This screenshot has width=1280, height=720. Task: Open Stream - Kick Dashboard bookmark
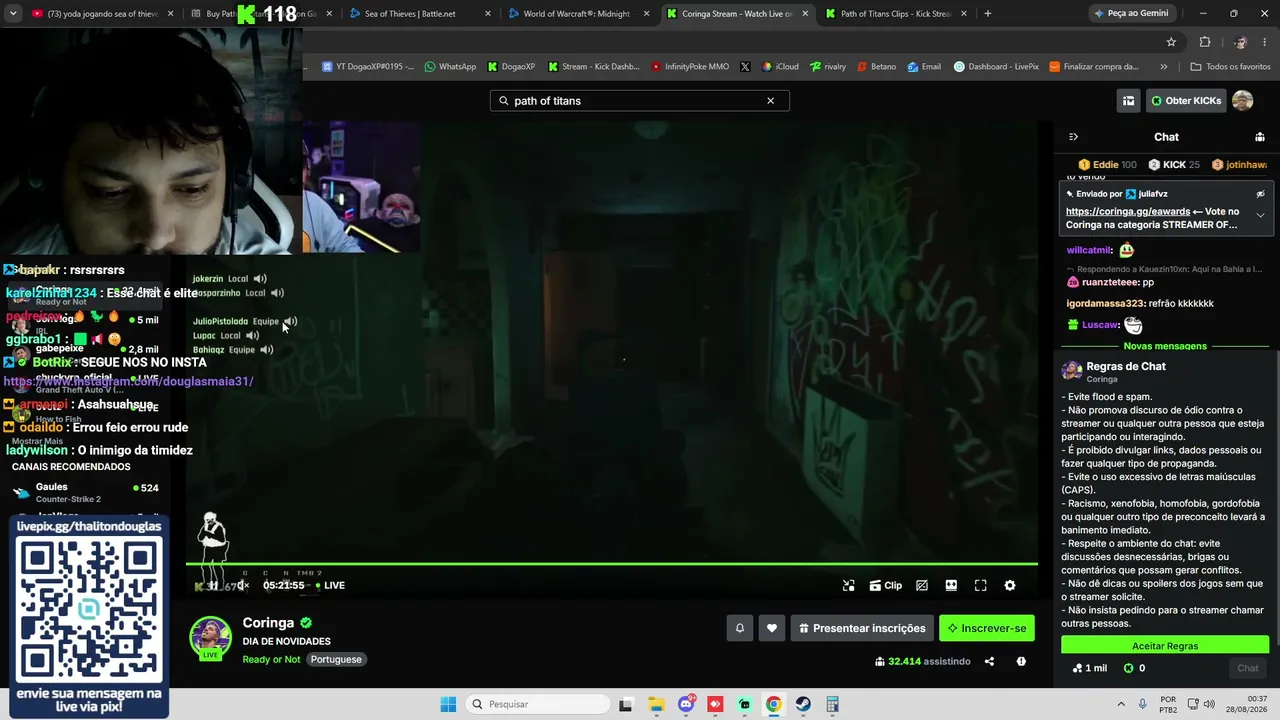click(x=592, y=67)
